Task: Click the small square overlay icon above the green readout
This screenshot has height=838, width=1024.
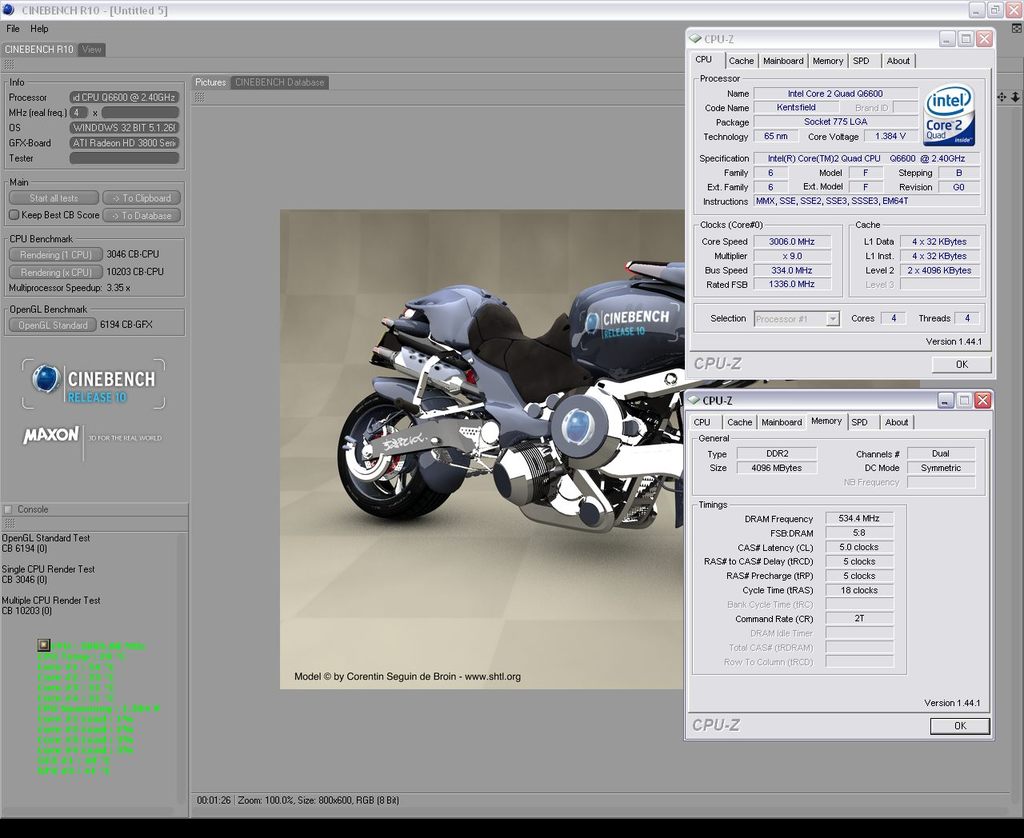Action: (x=44, y=645)
